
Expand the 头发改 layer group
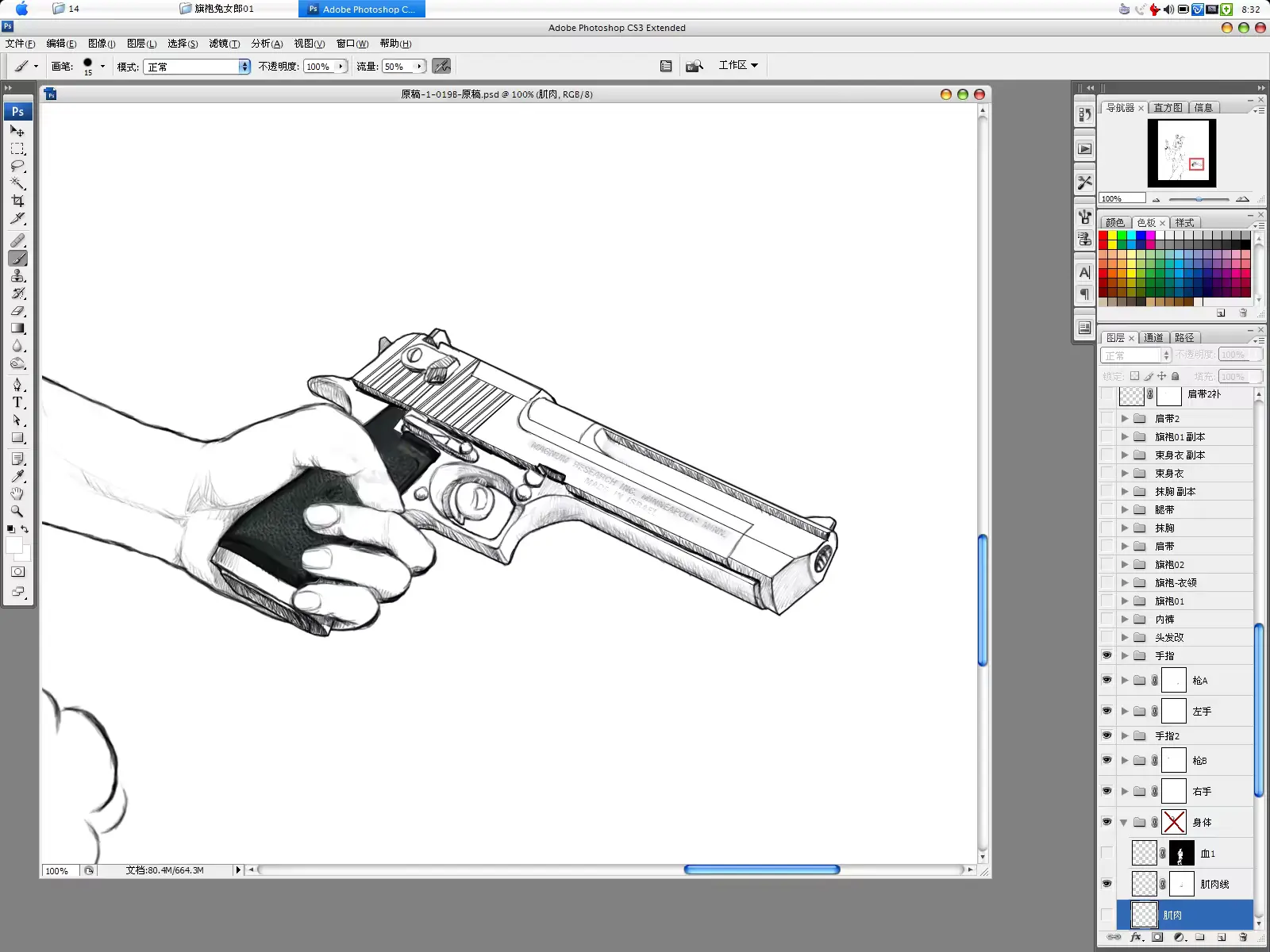[x=1124, y=638]
